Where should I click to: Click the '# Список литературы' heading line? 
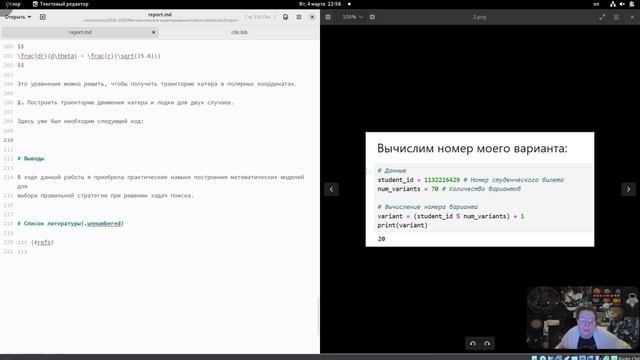[x=70, y=224]
